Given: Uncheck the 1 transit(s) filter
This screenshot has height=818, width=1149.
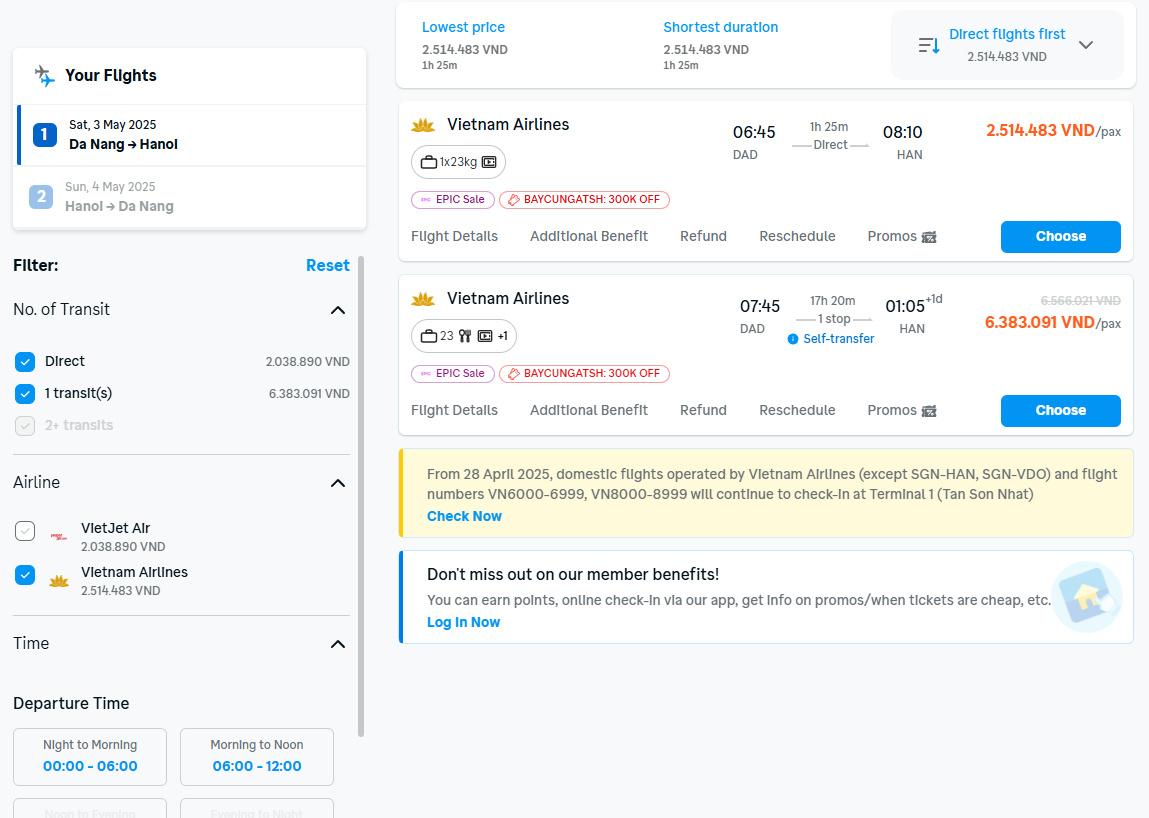Looking at the screenshot, I should point(25,394).
